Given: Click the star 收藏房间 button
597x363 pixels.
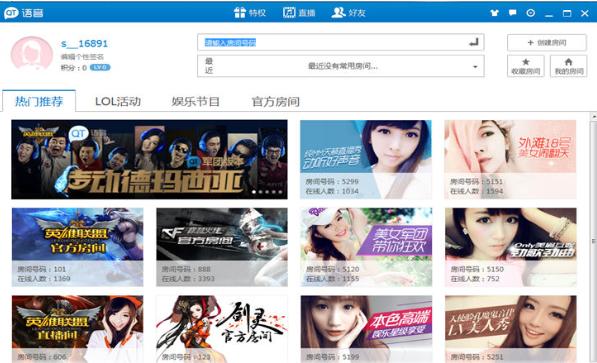Looking at the screenshot, I should [525, 66].
